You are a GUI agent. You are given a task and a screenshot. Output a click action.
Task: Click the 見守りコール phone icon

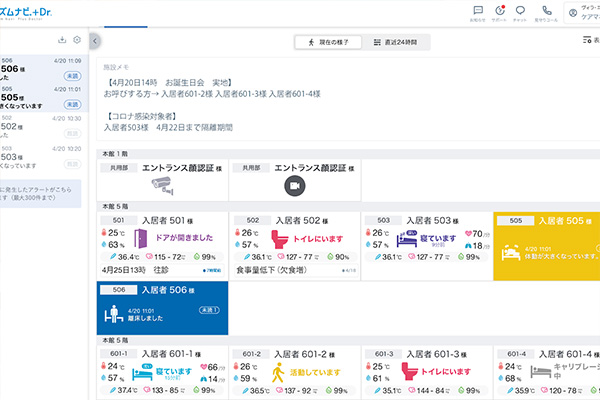click(x=545, y=12)
